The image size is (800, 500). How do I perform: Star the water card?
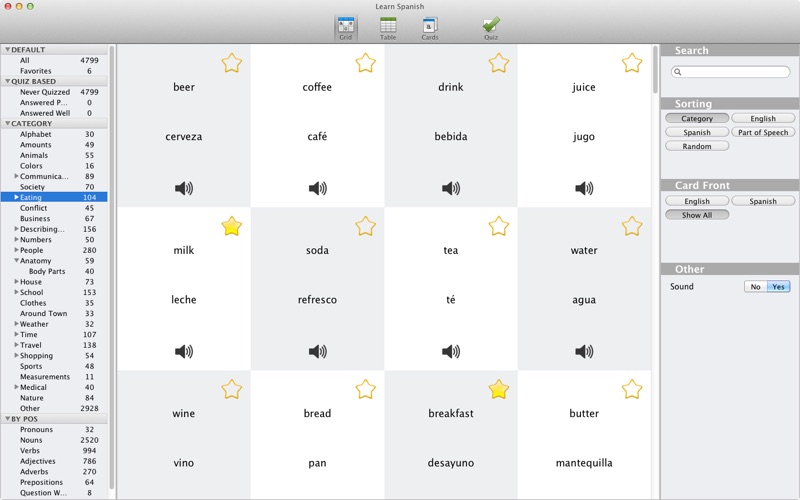click(632, 226)
